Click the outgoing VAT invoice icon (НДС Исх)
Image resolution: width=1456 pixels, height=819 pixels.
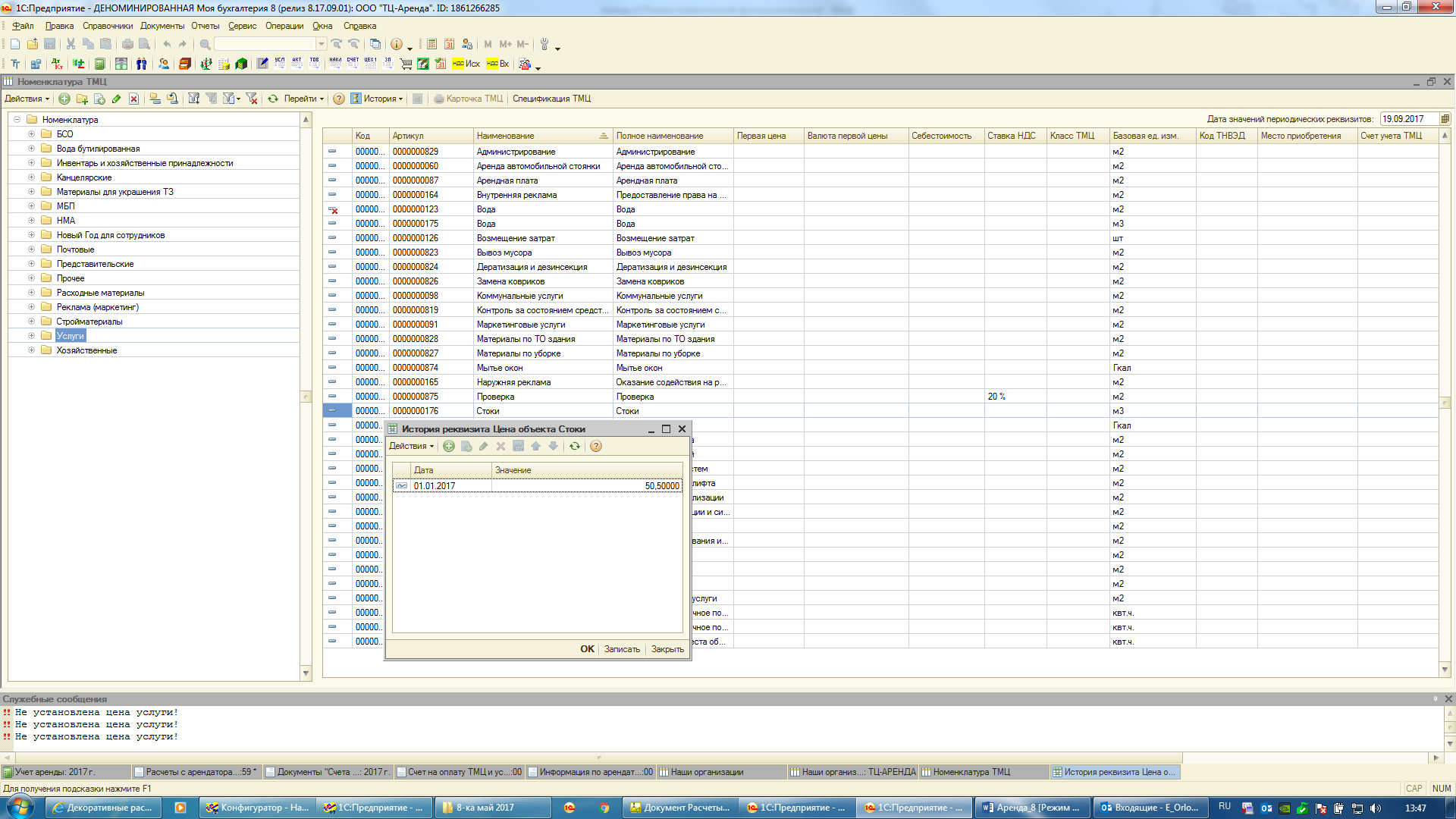[x=466, y=64]
